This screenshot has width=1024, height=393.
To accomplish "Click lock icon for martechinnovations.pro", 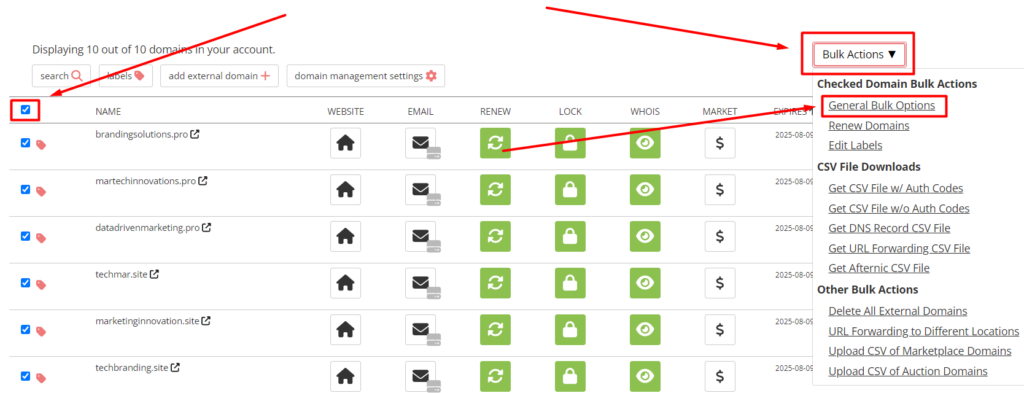I will [570, 190].
